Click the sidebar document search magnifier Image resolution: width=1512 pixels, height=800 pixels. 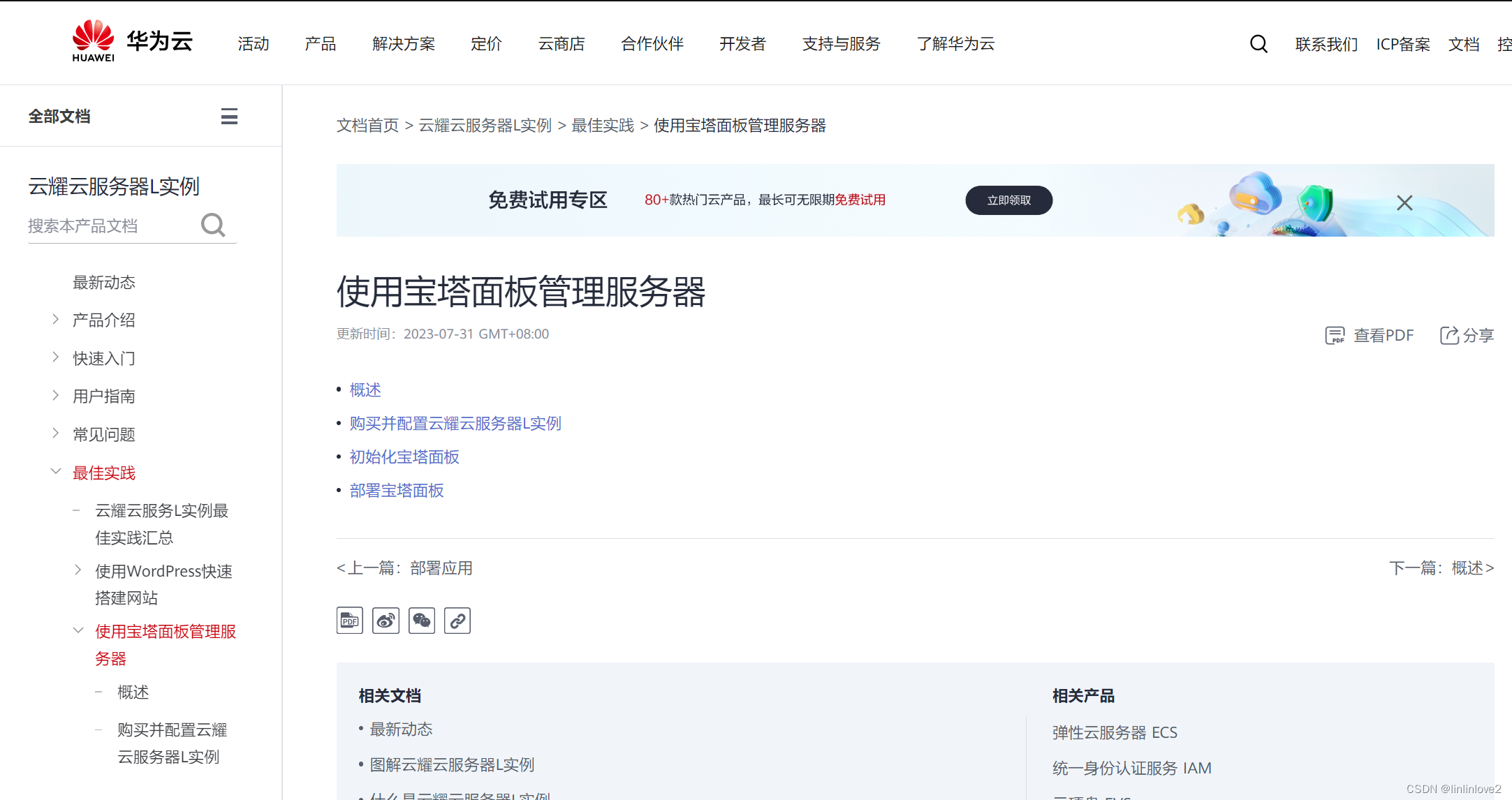point(213,225)
